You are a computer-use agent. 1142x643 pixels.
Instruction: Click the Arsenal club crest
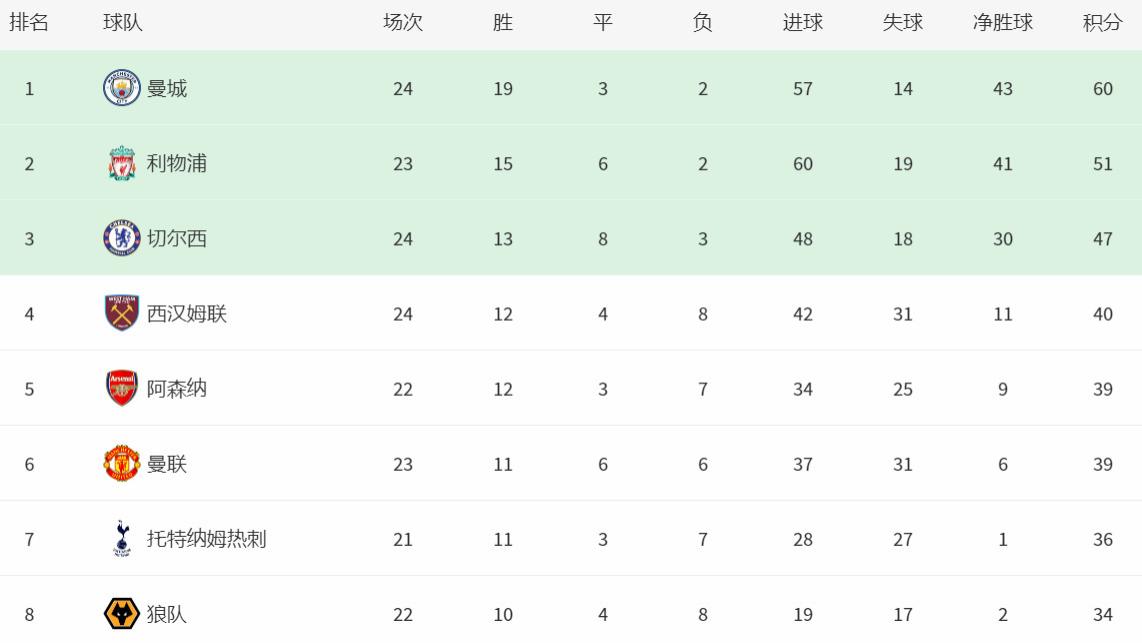122,388
